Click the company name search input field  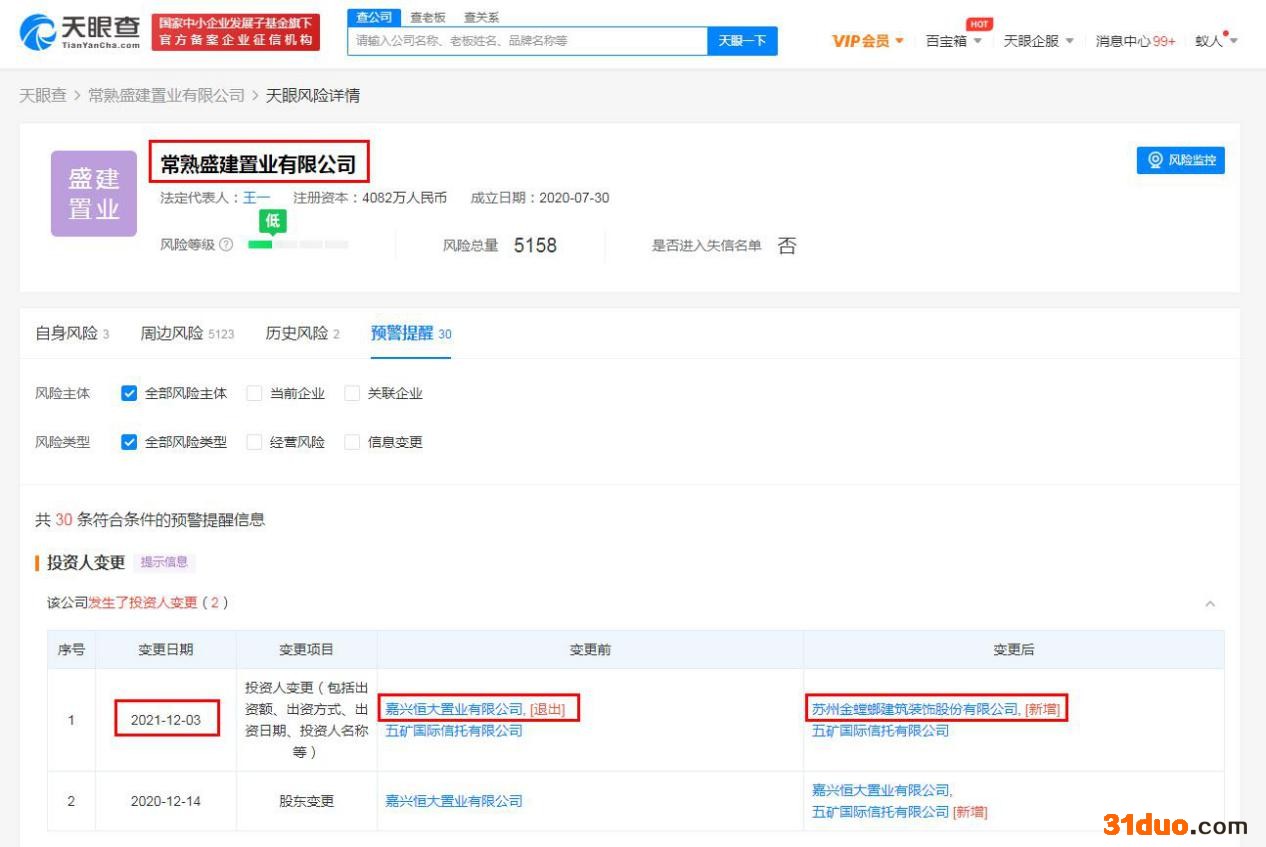(x=527, y=41)
